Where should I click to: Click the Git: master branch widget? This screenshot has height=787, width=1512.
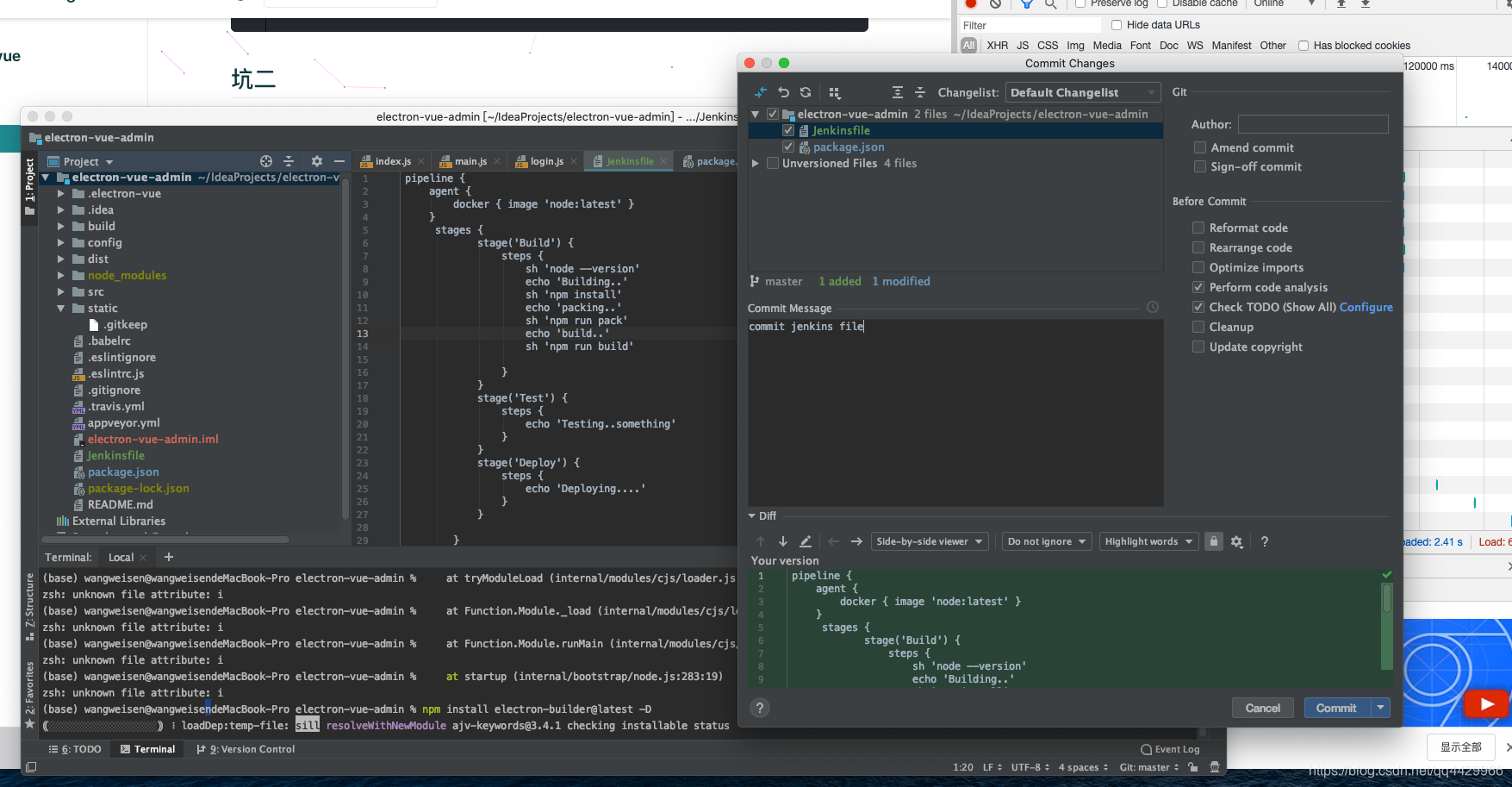[1149, 767]
